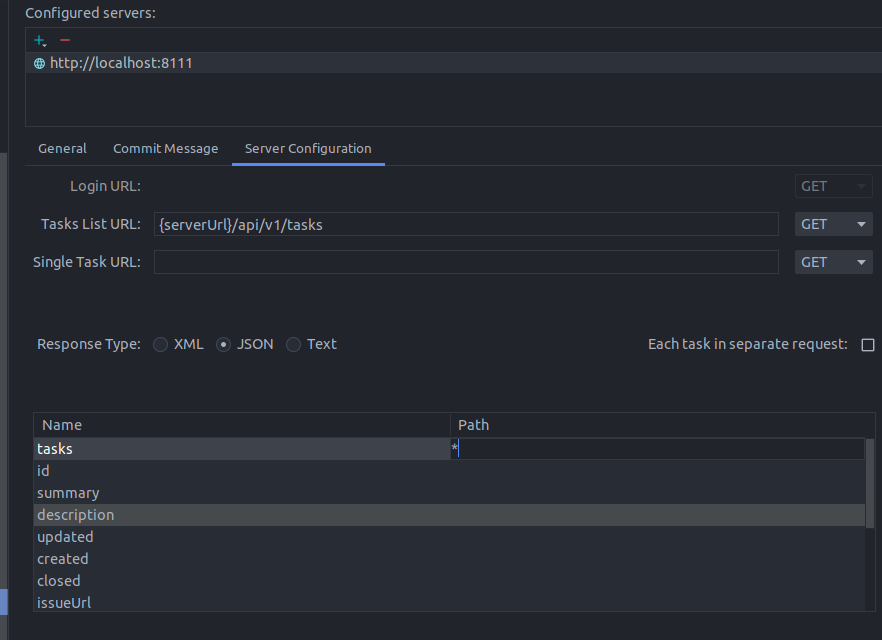Select the updated row
Screen dimensions: 882x640
[449, 537]
